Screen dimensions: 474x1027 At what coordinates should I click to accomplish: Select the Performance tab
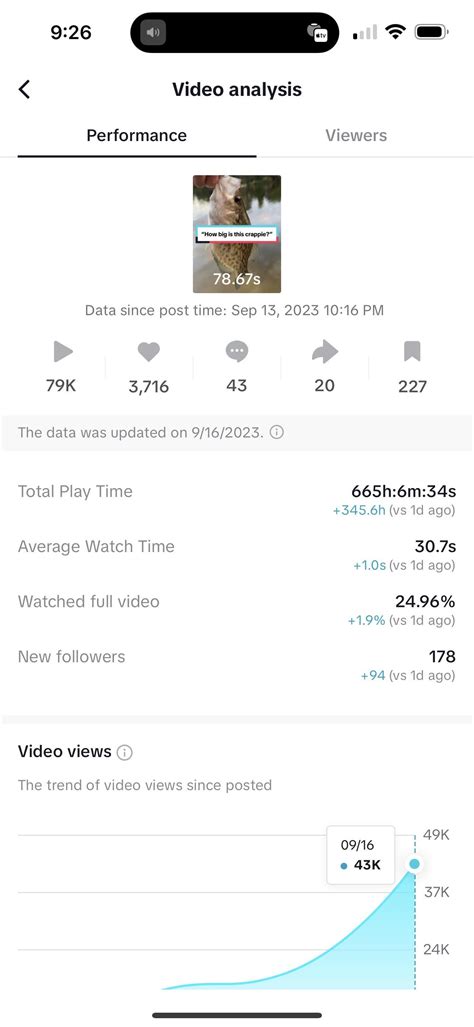click(137, 136)
